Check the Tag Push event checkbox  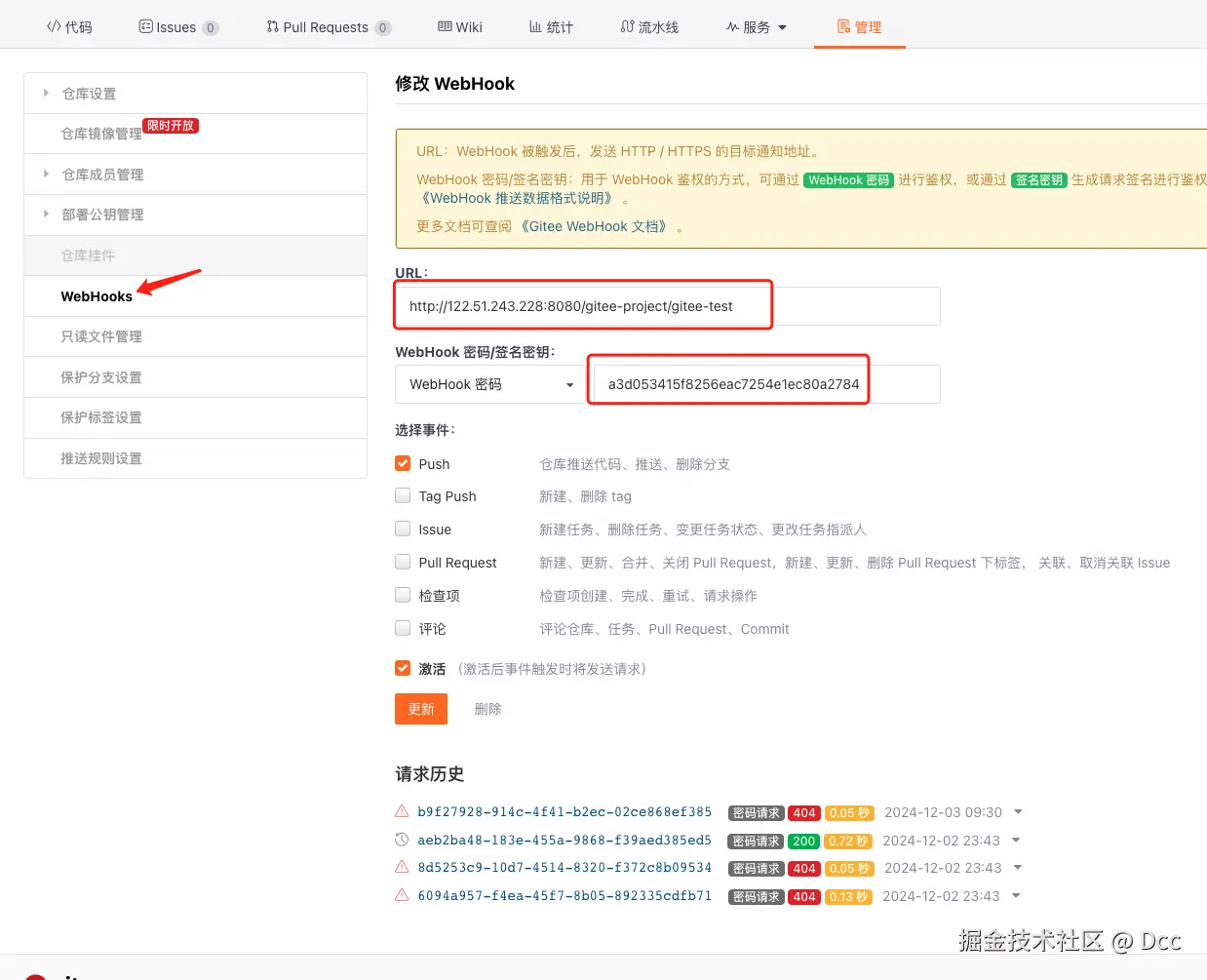(403, 495)
